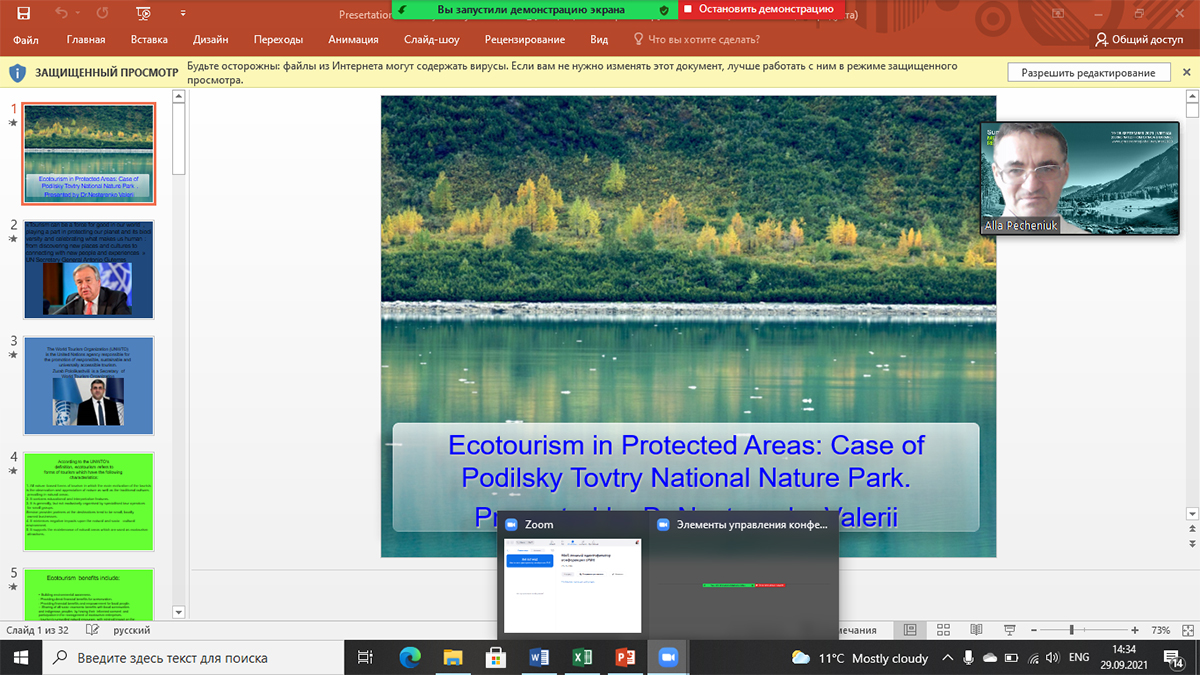Expand the Customize Quick Access Toolbar dropdown
The height and width of the screenshot is (675, 1200).
183,13
